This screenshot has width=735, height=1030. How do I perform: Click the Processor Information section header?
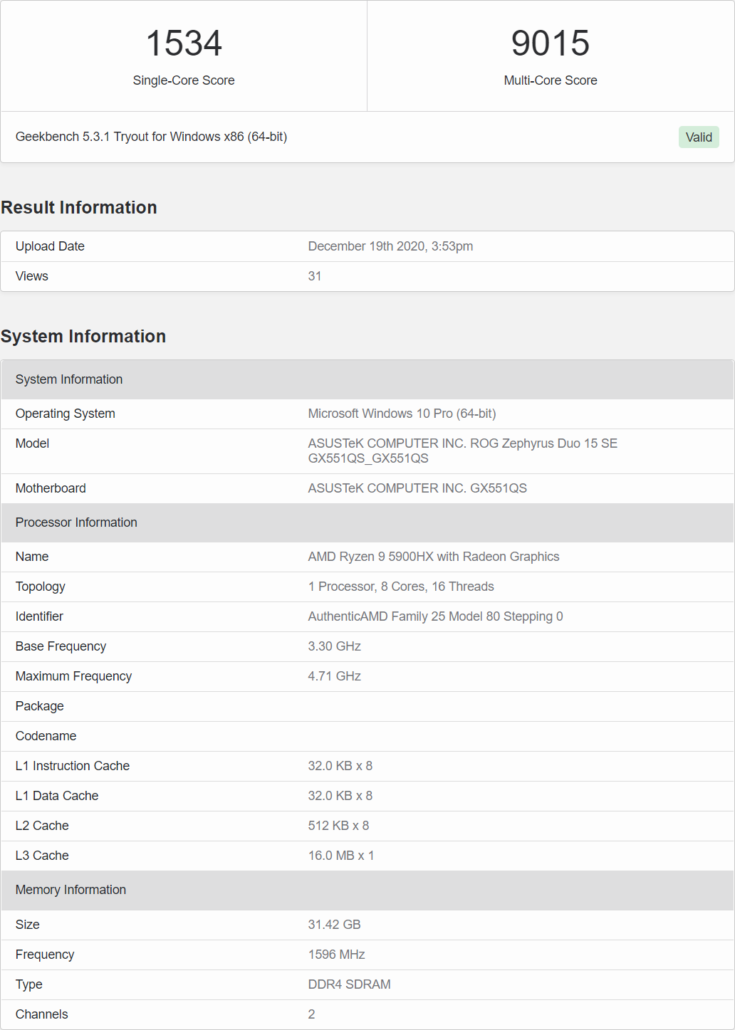click(x=76, y=522)
